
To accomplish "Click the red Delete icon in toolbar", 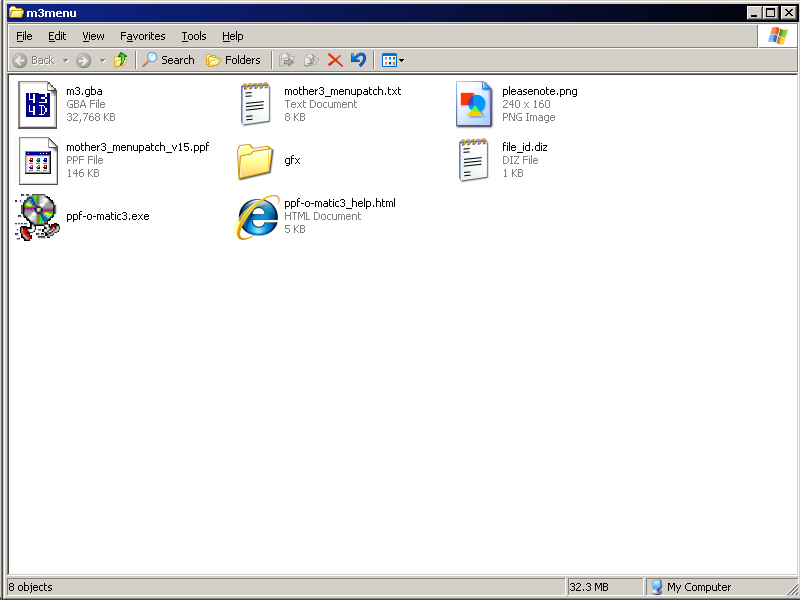I will (335, 60).
